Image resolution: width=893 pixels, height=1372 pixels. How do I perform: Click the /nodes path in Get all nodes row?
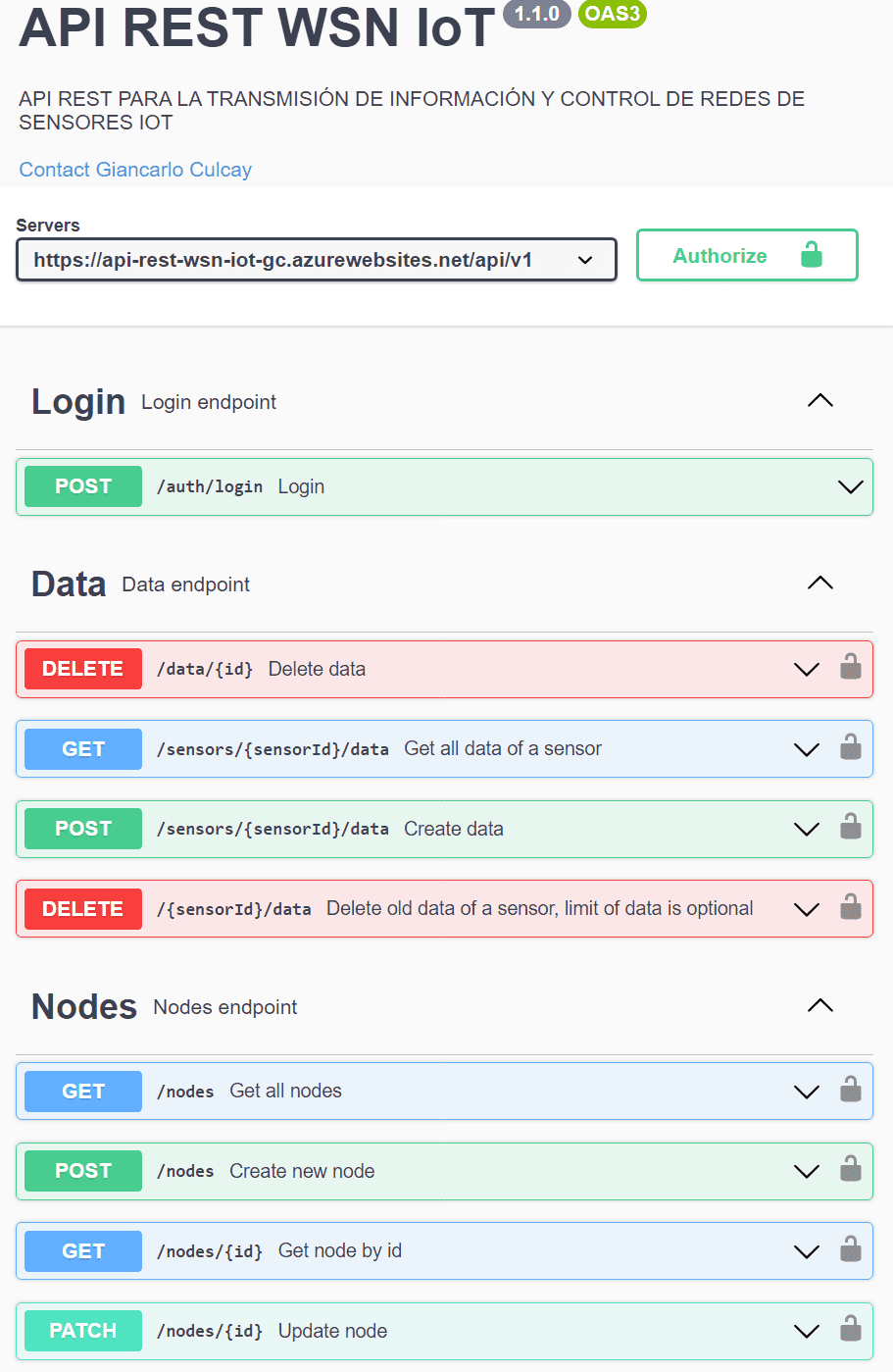point(185,1092)
